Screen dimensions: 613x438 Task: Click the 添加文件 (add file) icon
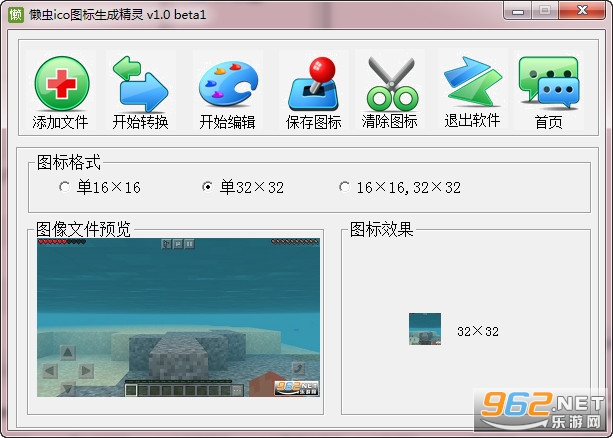pyautogui.click(x=61, y=91)
